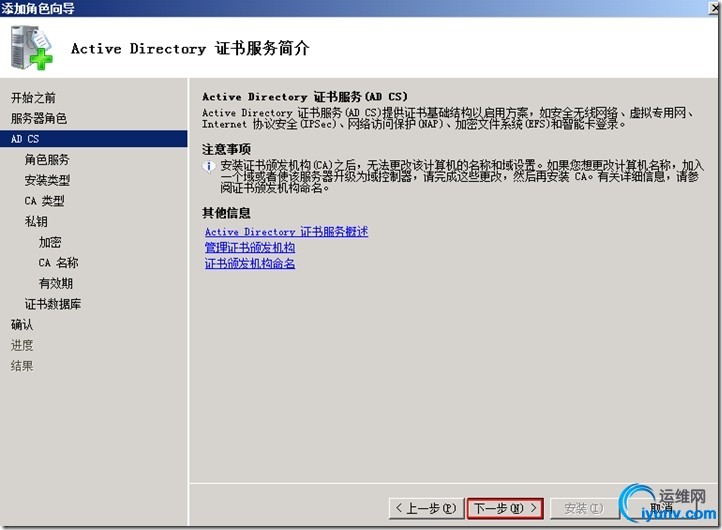Go back with the 上一步 button
722x530 pixels.
(x=426, y=508)
